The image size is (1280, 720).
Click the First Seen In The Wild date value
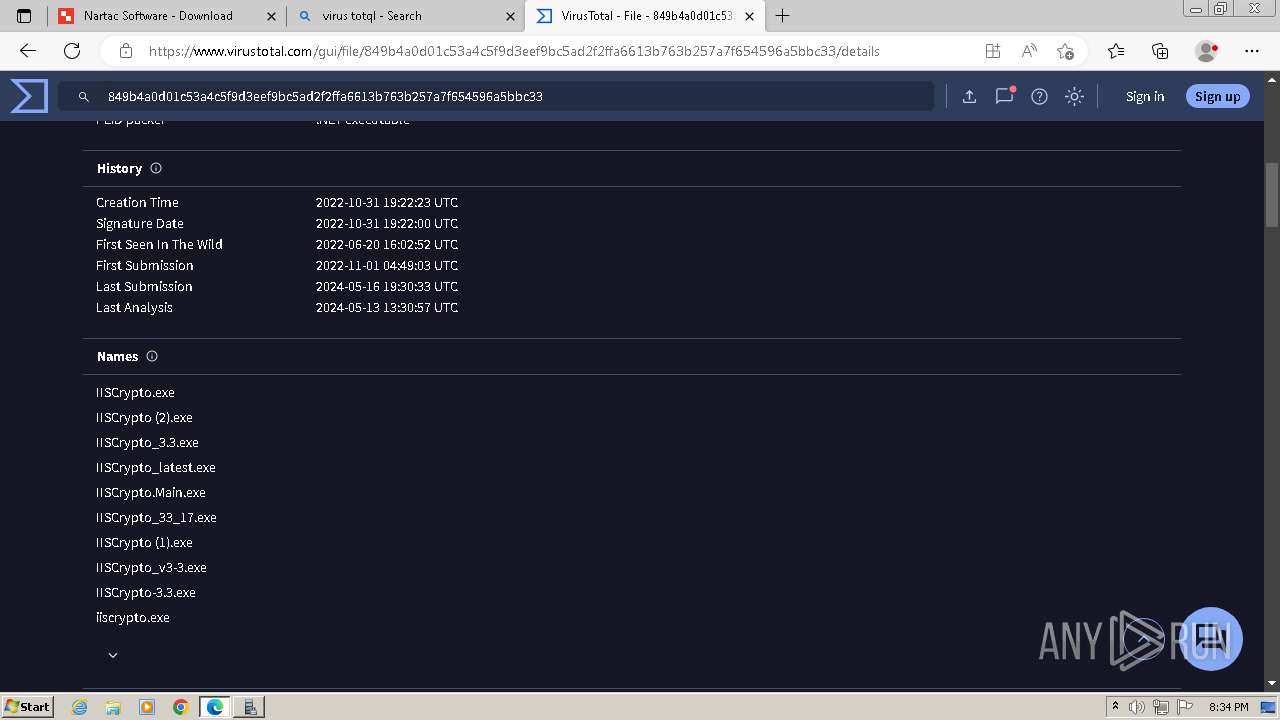click(387, 244)
